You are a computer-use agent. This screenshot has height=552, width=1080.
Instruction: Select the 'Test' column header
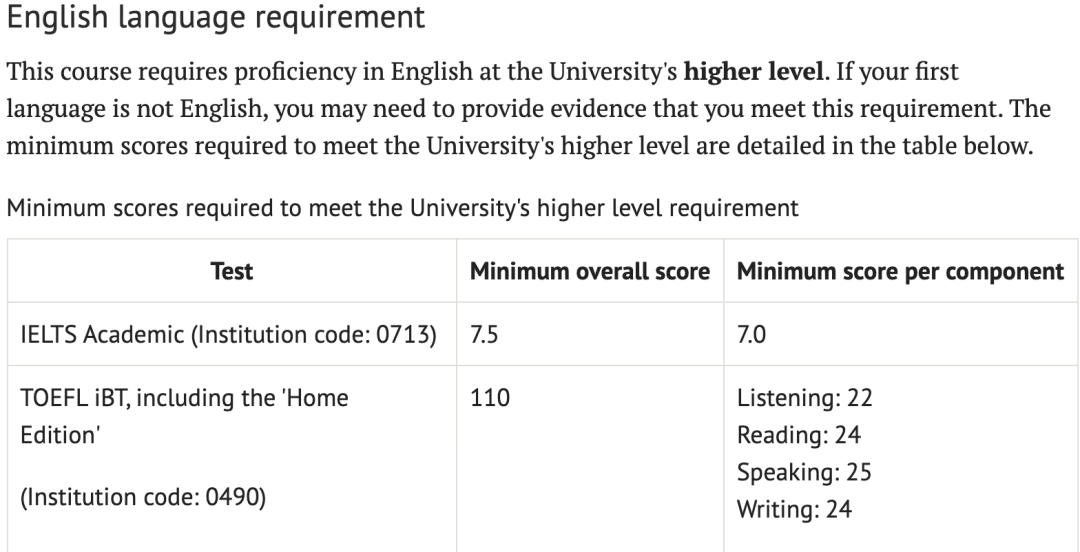231,271
